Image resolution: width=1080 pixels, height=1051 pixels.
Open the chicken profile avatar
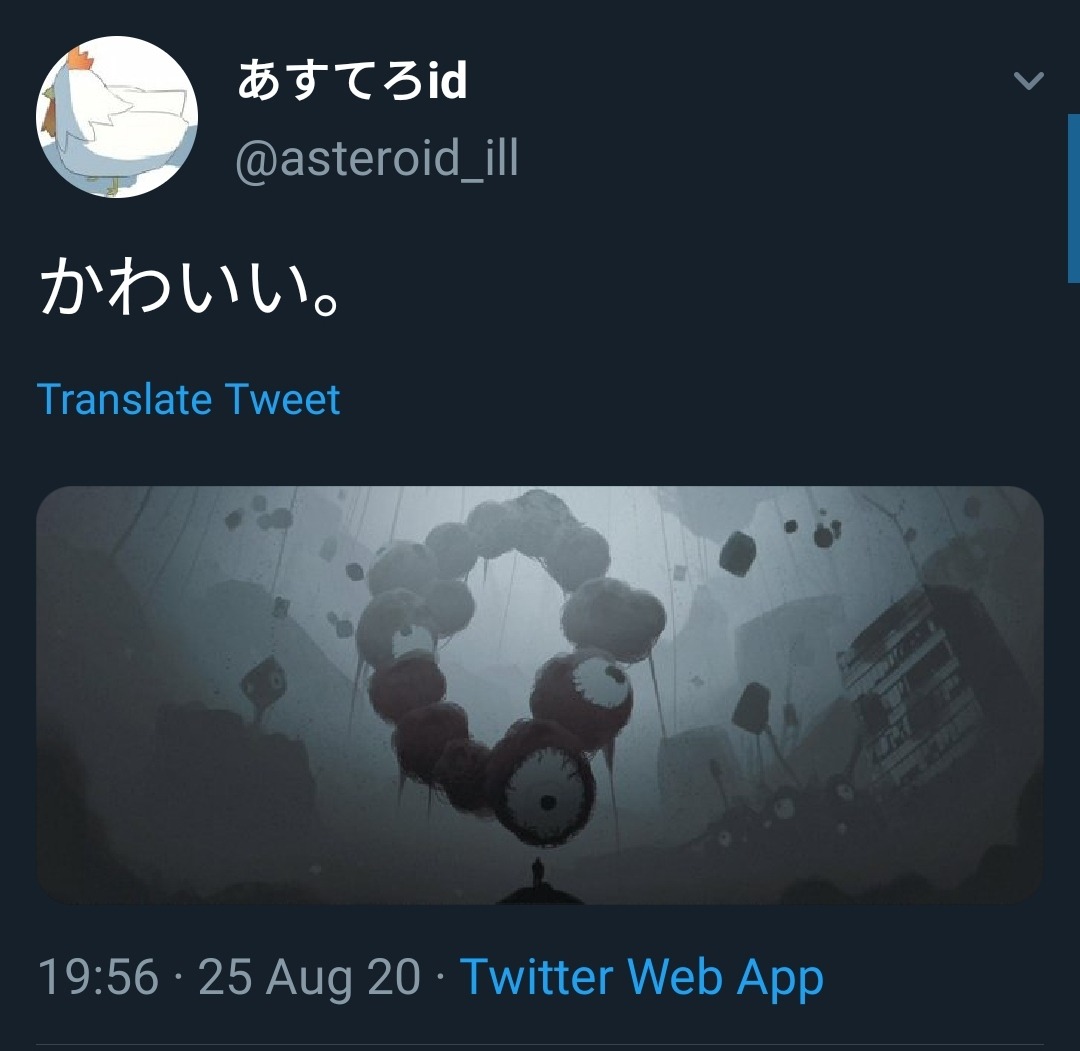click(x=117, y=117)
